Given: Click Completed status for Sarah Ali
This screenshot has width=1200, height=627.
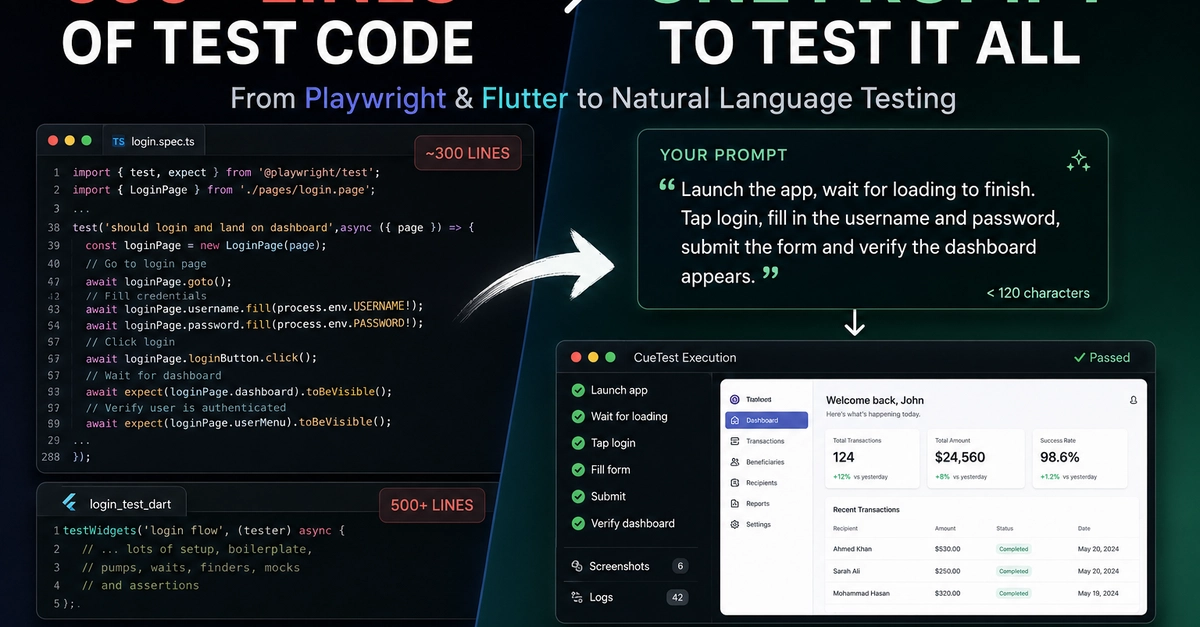Looking at the screenshot, I should pyautogui.click(x=1013, y=571).
